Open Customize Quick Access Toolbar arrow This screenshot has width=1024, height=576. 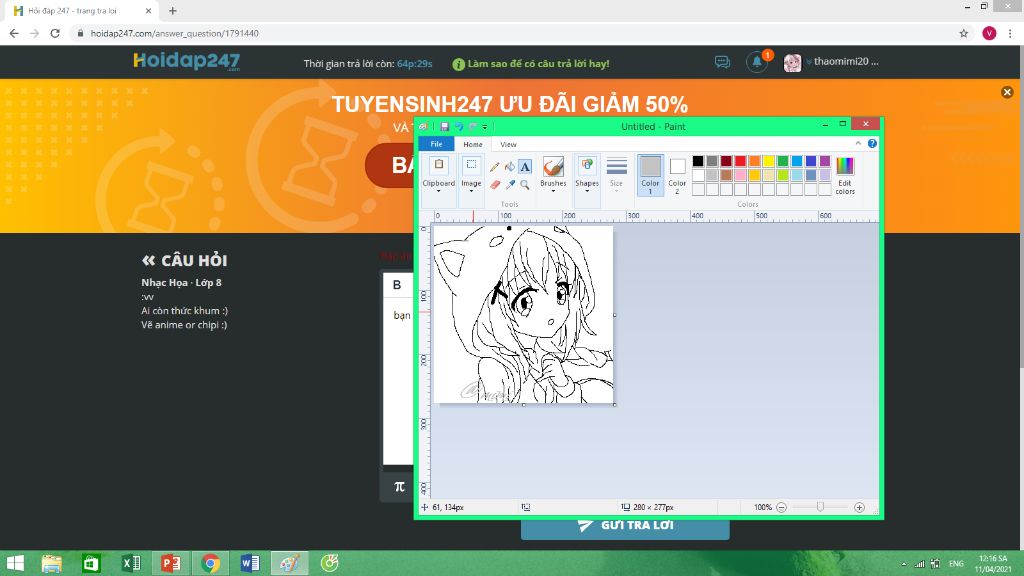pos(485,127)
